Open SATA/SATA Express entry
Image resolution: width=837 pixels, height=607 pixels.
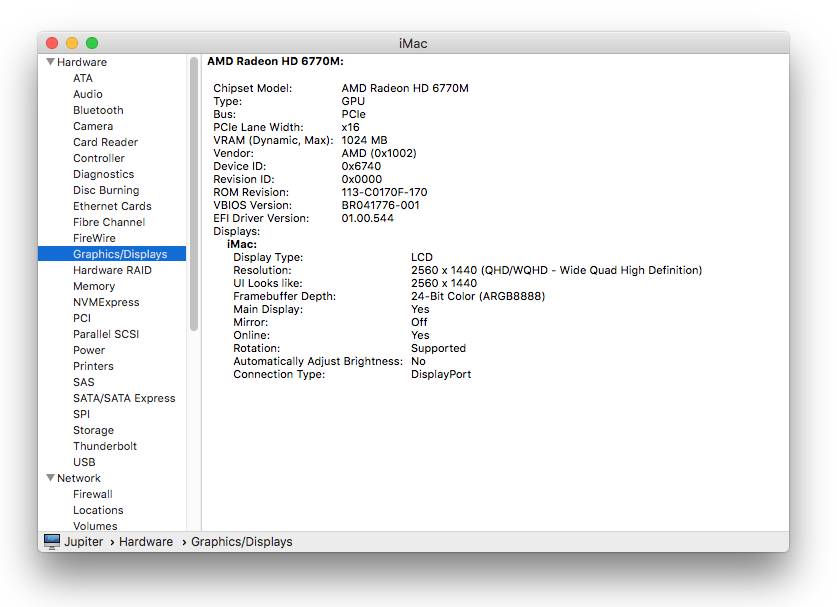(124, 398)
